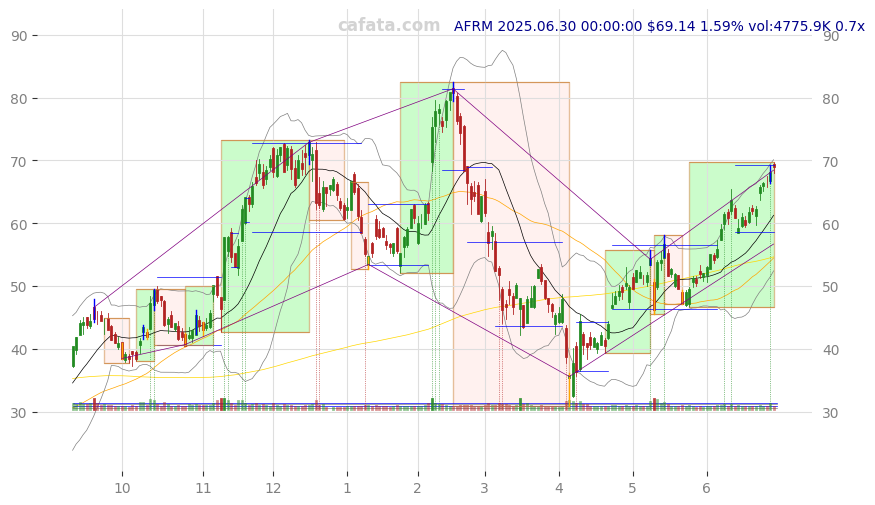Click the latest candle near 69
The width and height of the screenshot is (875, 505).
click(774, 166)
